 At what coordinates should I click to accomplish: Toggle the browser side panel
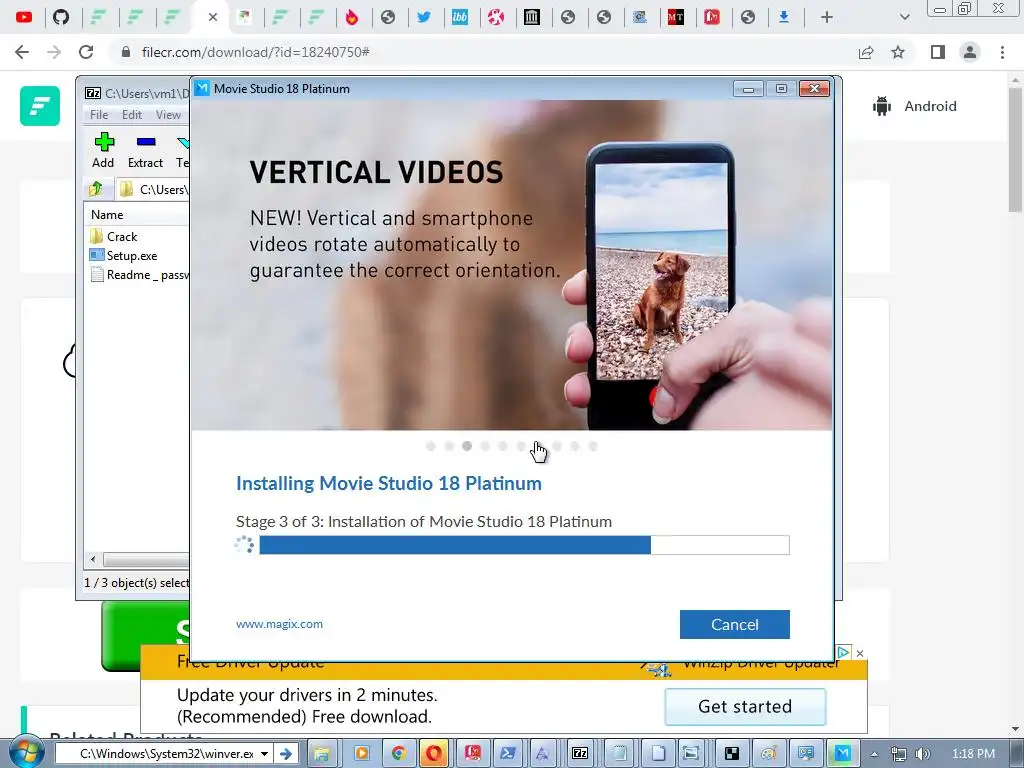pos(938,52)
